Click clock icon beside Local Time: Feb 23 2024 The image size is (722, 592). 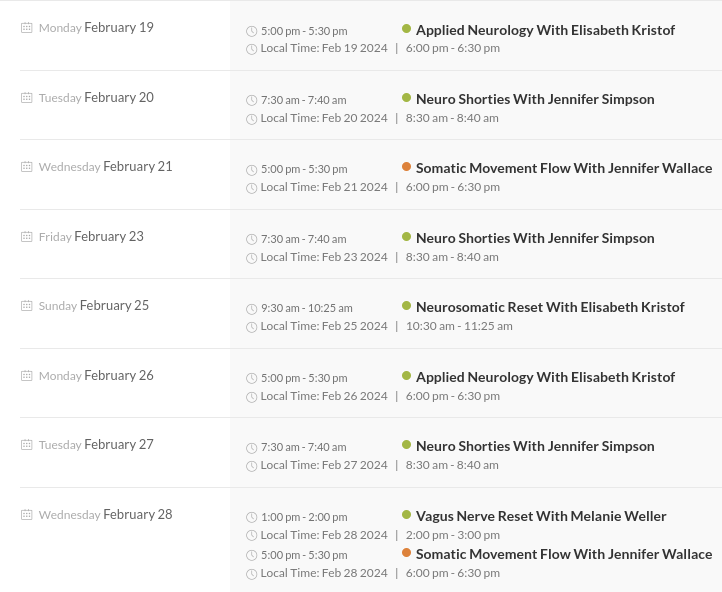tap(251, 258)
